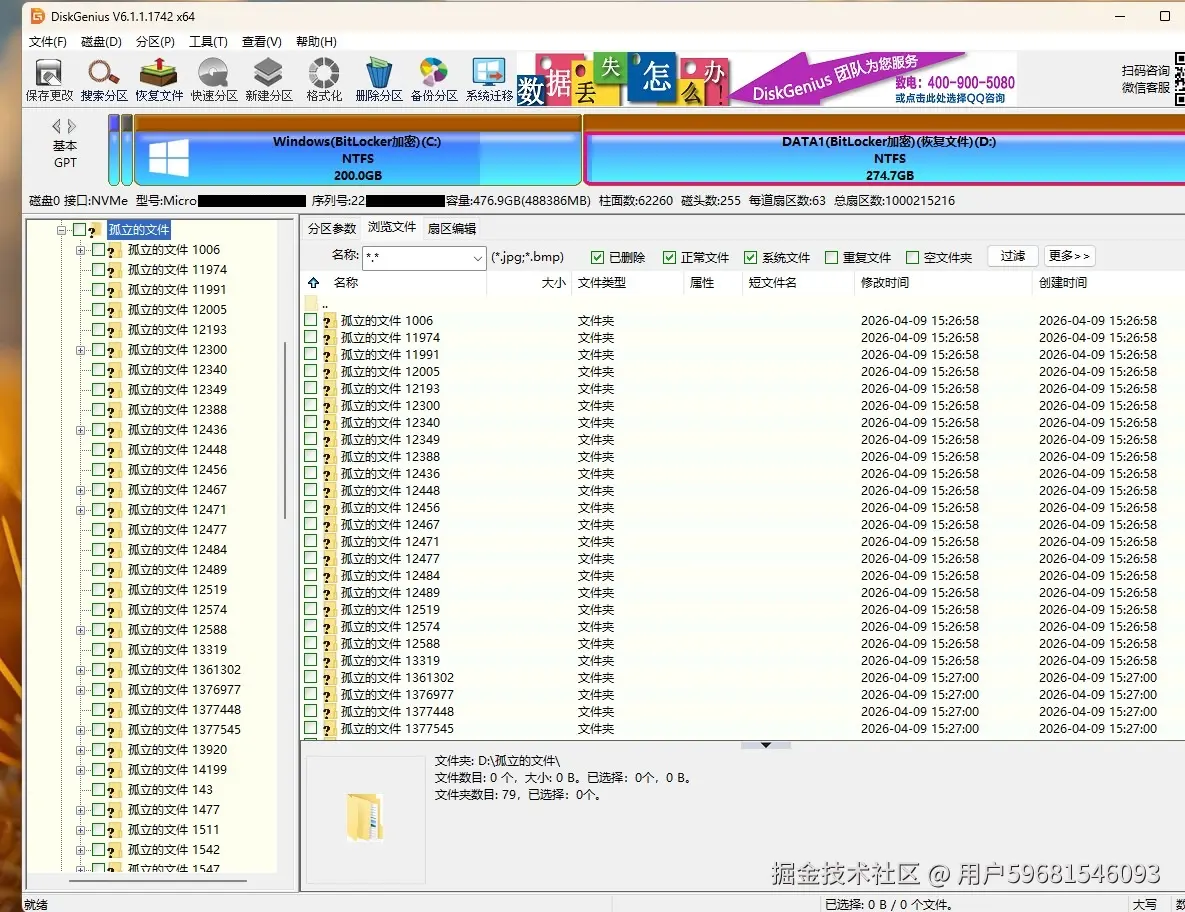Select the 浏览文件 tab
This screenshot has width=1185, height=912.
click(391, 227)
